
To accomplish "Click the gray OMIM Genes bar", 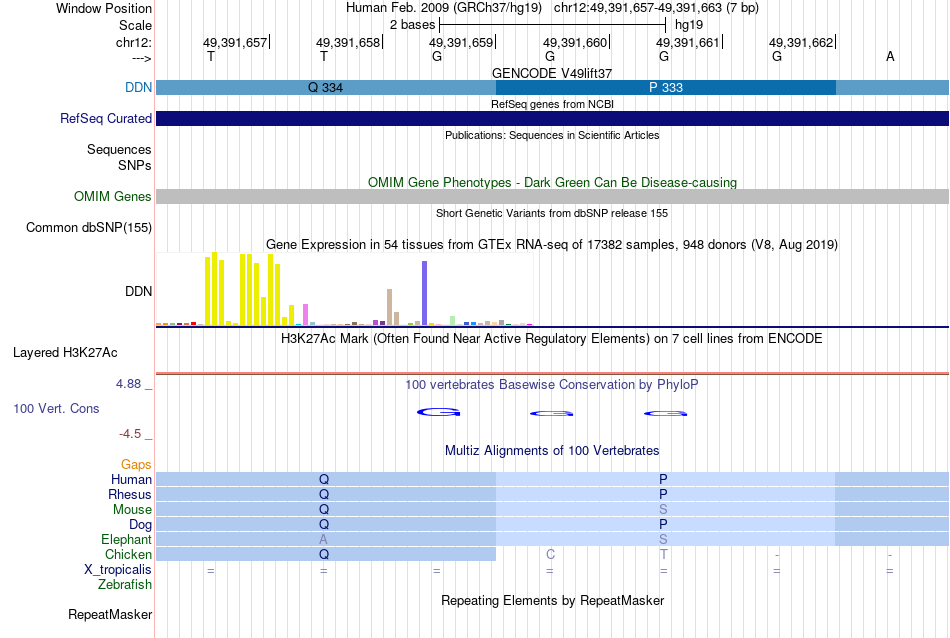I will pyautogui.click(x=552, y=196).
